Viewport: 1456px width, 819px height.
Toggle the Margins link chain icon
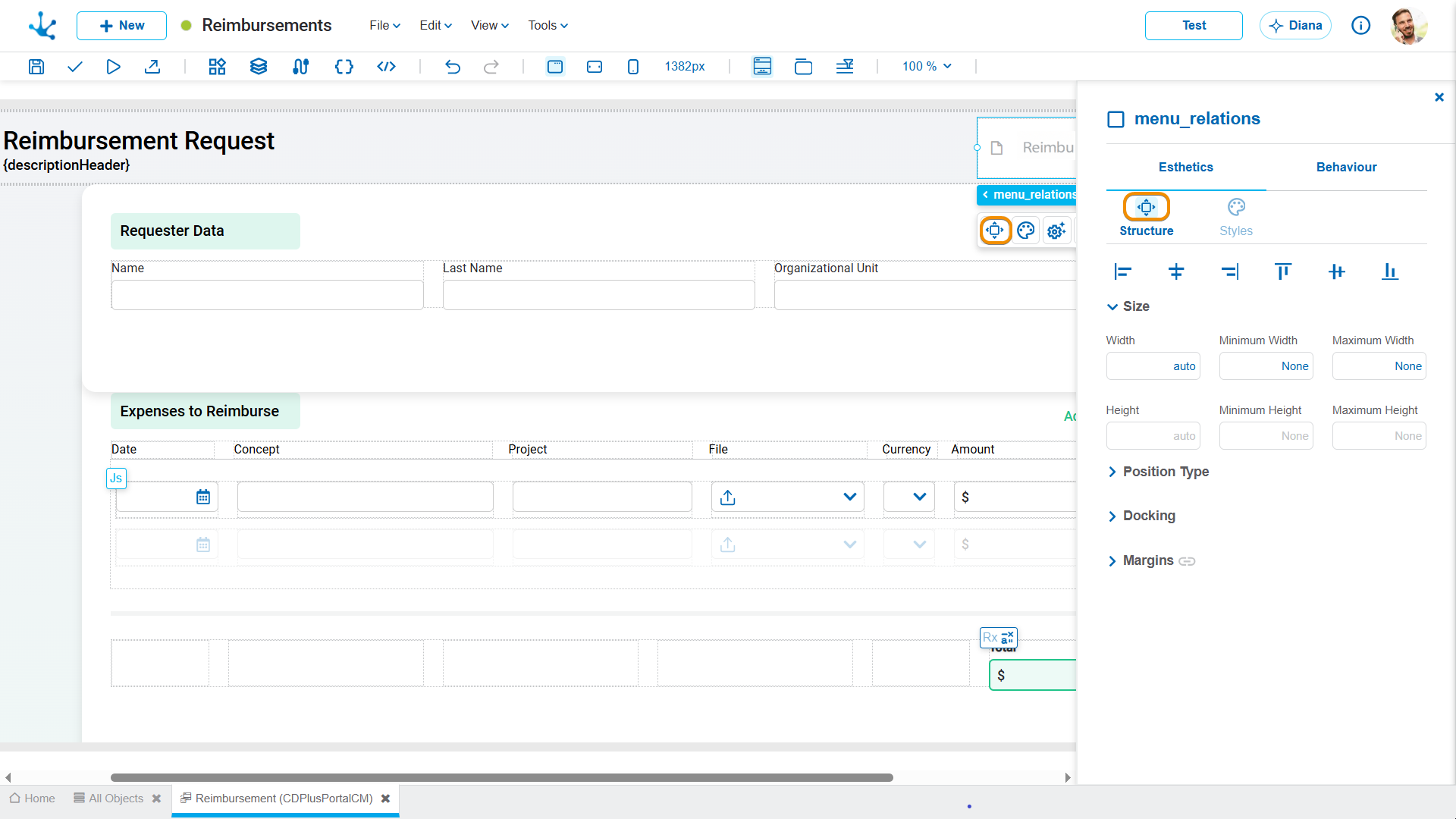tap(1187, 561)
